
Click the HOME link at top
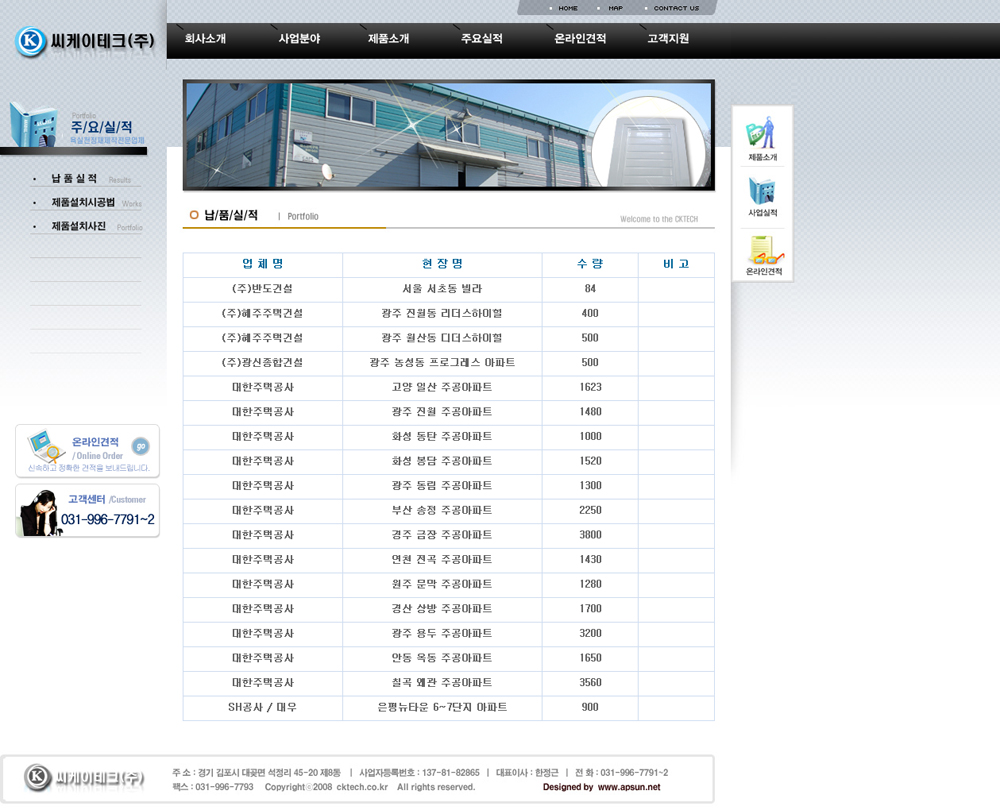pos(567,8)
